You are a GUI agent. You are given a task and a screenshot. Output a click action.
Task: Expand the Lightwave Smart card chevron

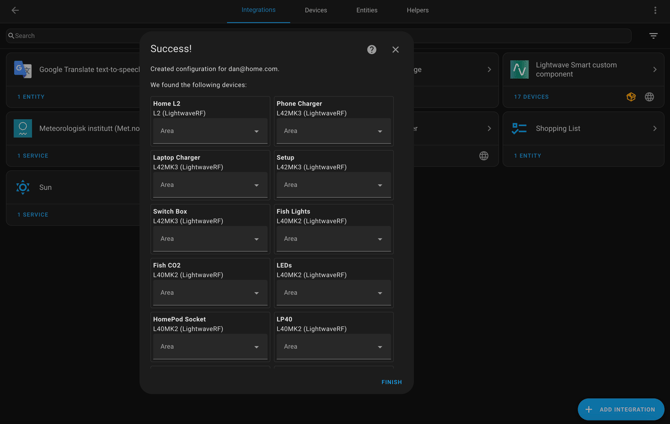655,69
